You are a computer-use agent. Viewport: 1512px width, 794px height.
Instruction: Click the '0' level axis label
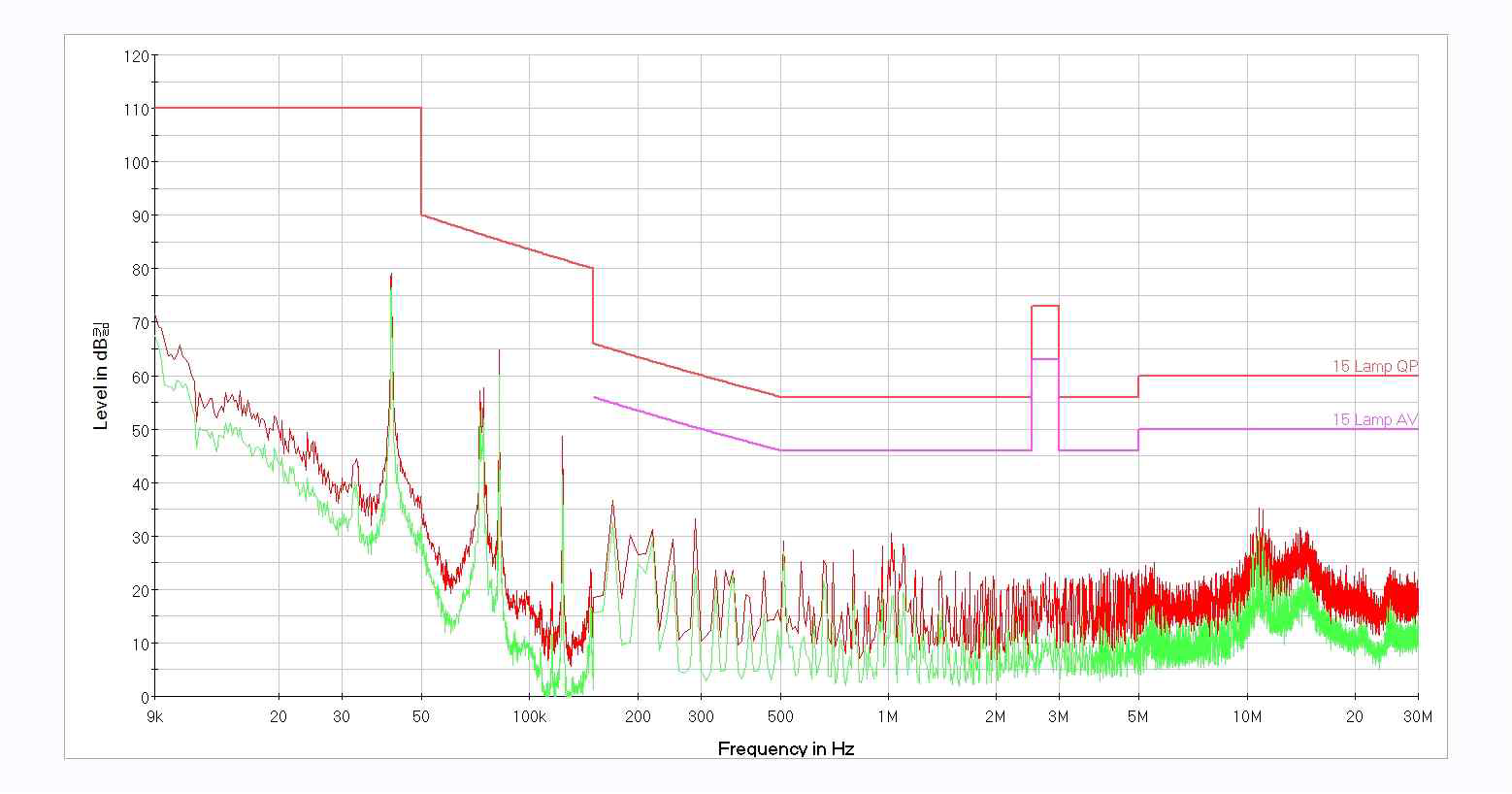[x=146, y=698]
